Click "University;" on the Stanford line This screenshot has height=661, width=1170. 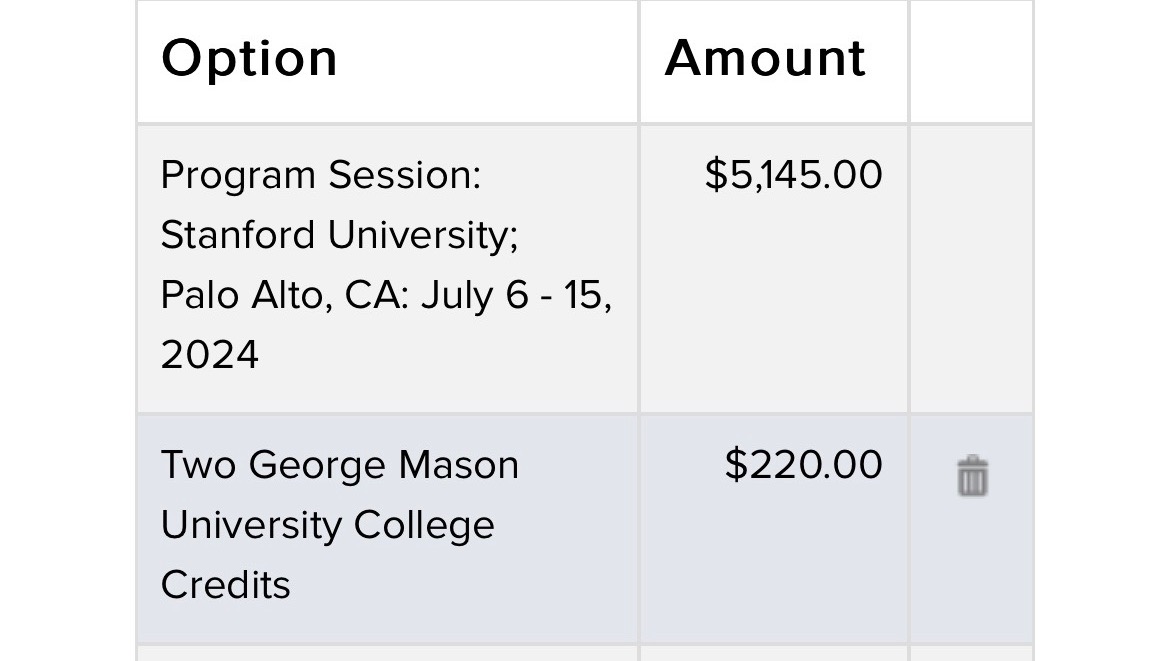point(423,235)
